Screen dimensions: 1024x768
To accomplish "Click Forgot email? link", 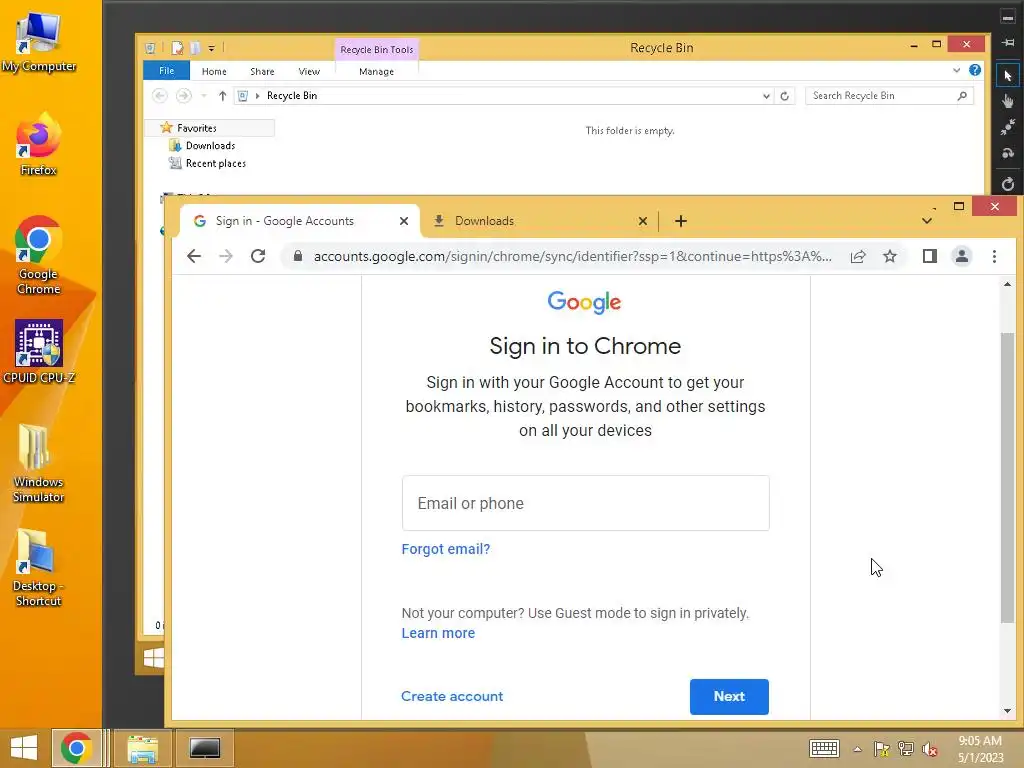I will click(x=445, y=549).
